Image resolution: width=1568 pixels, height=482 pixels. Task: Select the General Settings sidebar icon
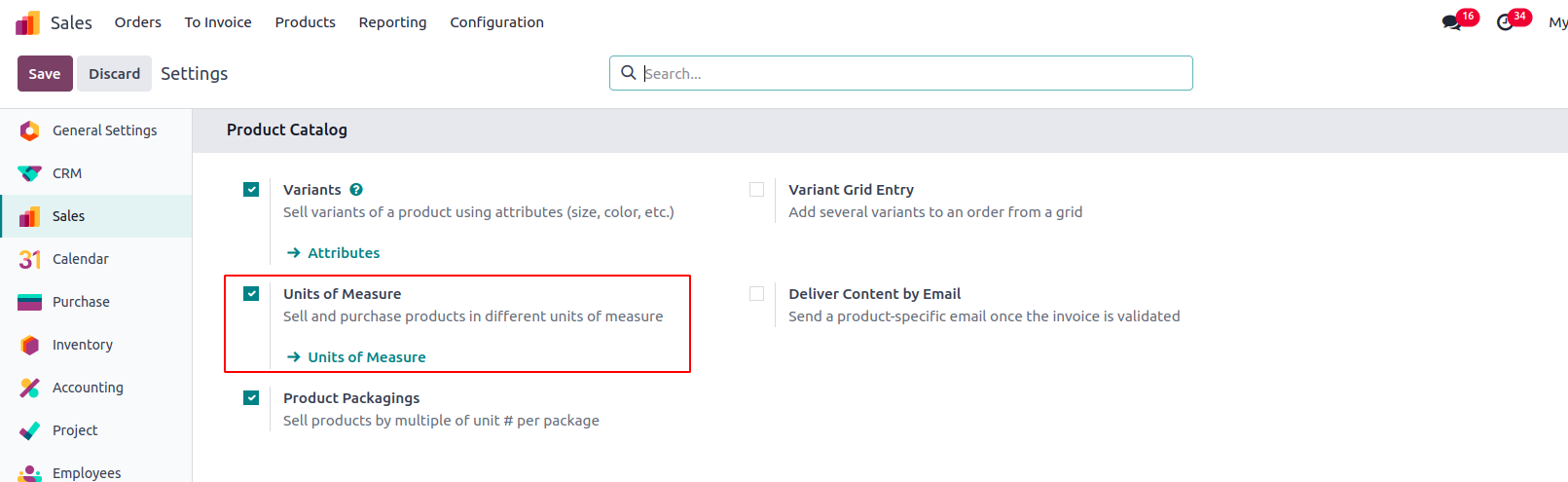[x=29, y=130]
